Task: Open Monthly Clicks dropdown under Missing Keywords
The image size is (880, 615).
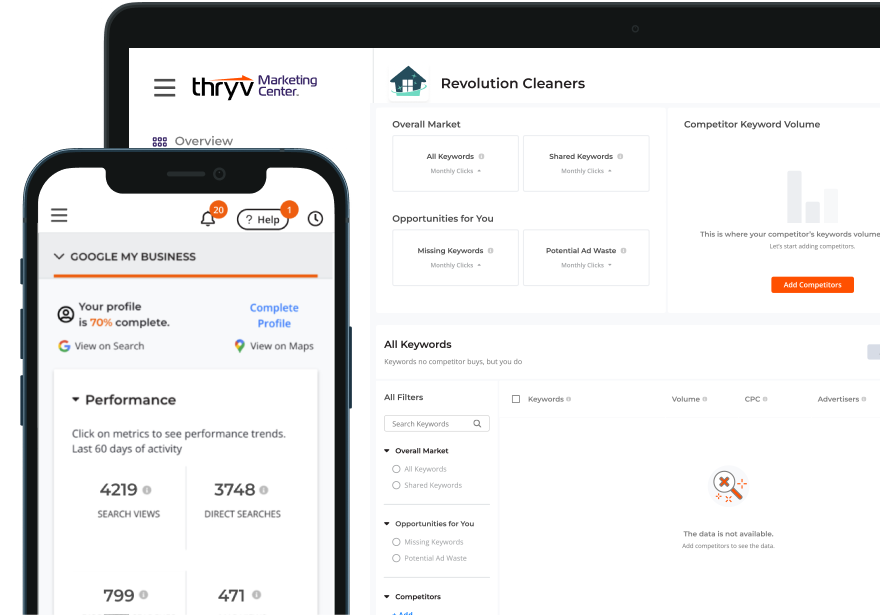Action: click(x=456, y=265)
